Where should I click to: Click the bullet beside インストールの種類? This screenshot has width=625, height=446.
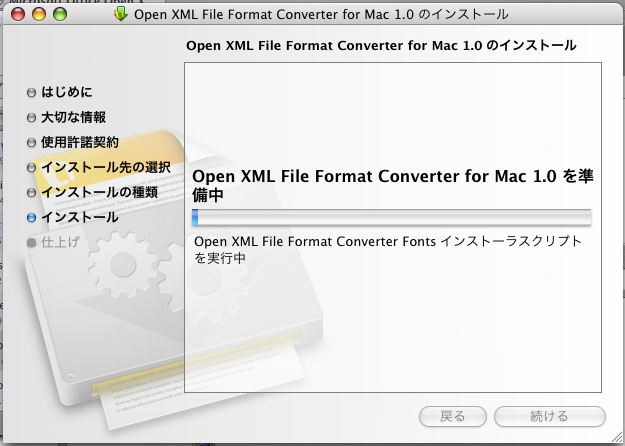[x=31, y=193]
